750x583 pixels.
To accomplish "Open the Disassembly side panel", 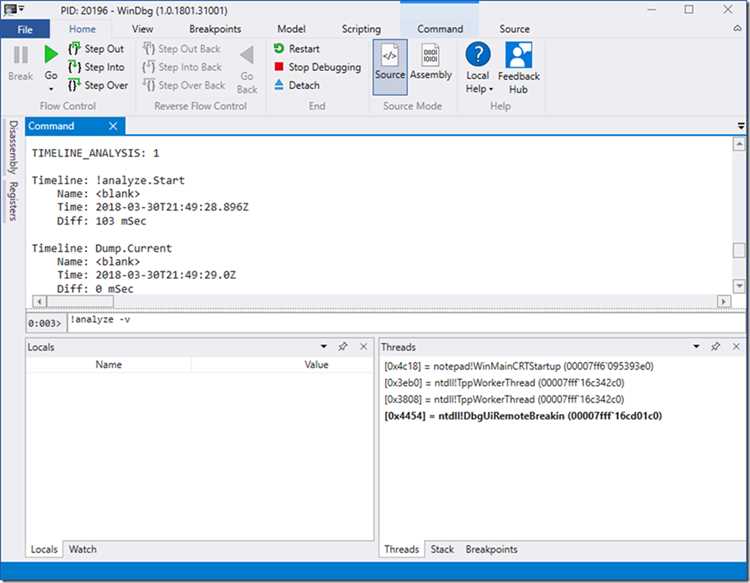I will pyautogui.click(x=13, y=147).
